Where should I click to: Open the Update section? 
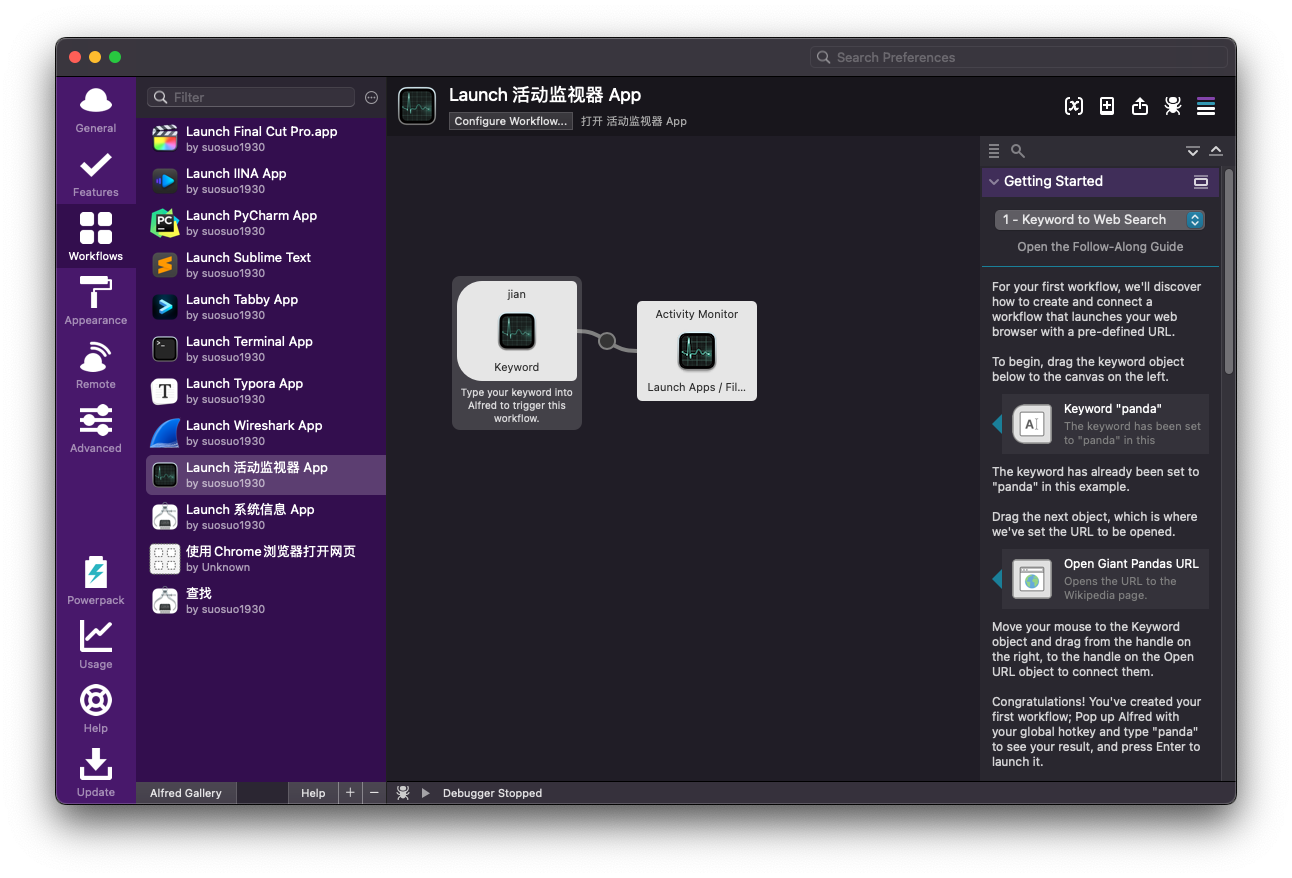(96, 774)
